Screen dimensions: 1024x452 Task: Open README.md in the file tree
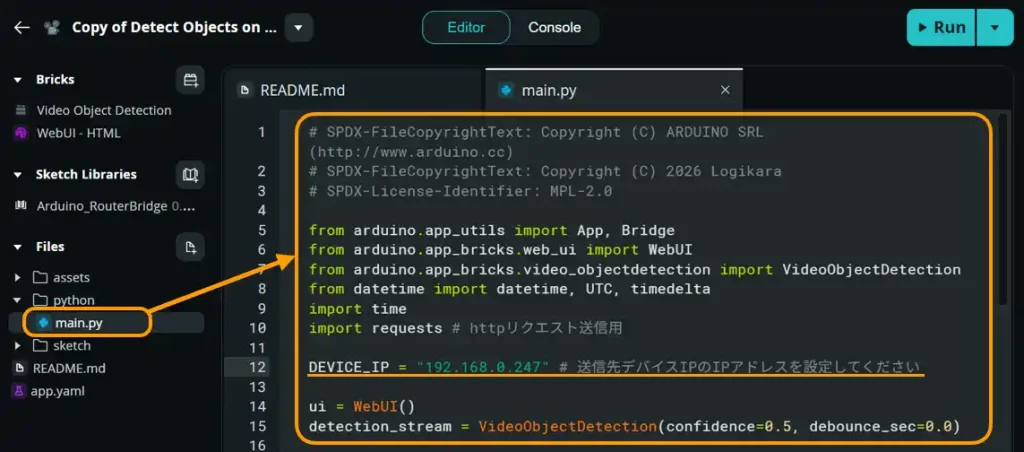[69, 368]
